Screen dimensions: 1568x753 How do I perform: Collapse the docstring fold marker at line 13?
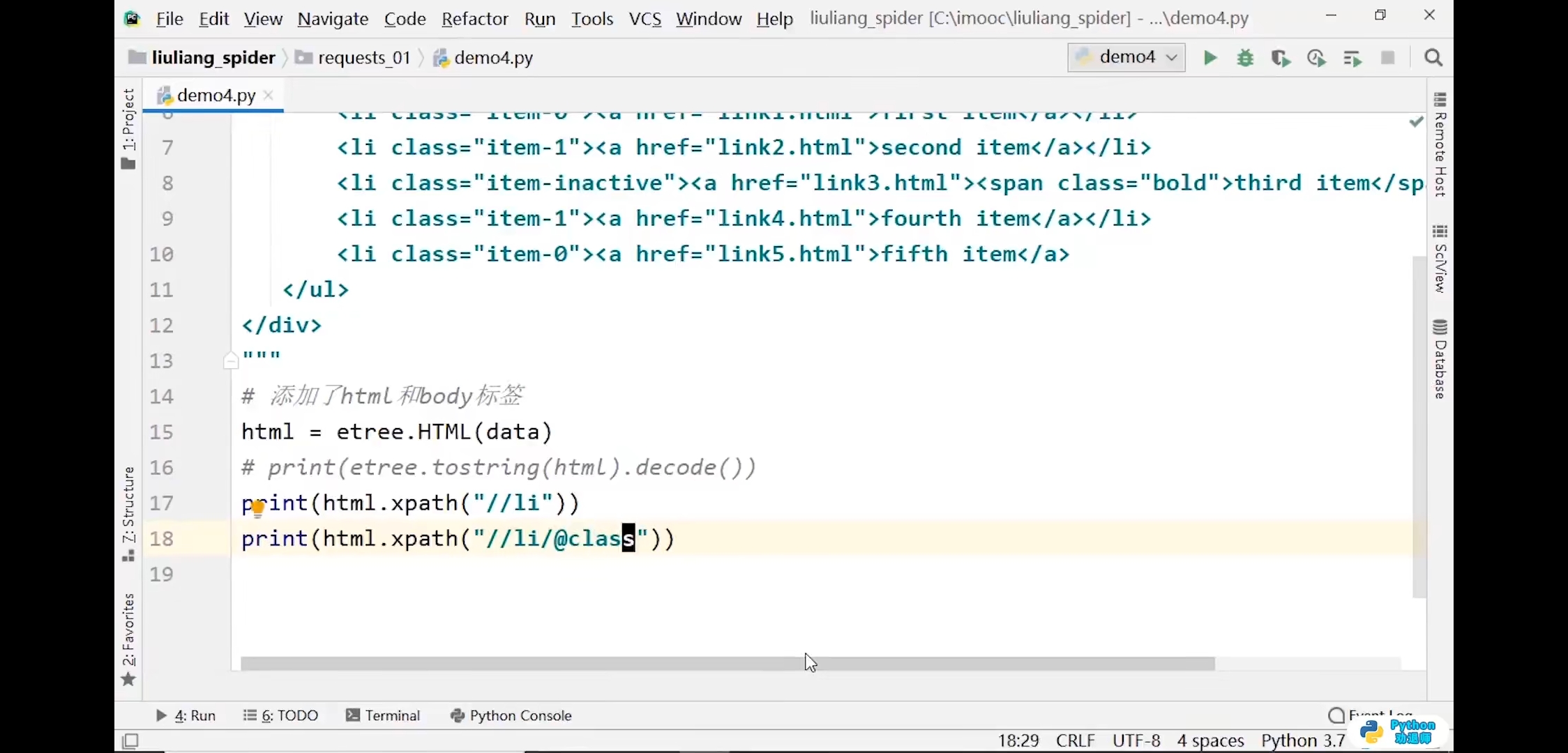[x=231, y=361]
